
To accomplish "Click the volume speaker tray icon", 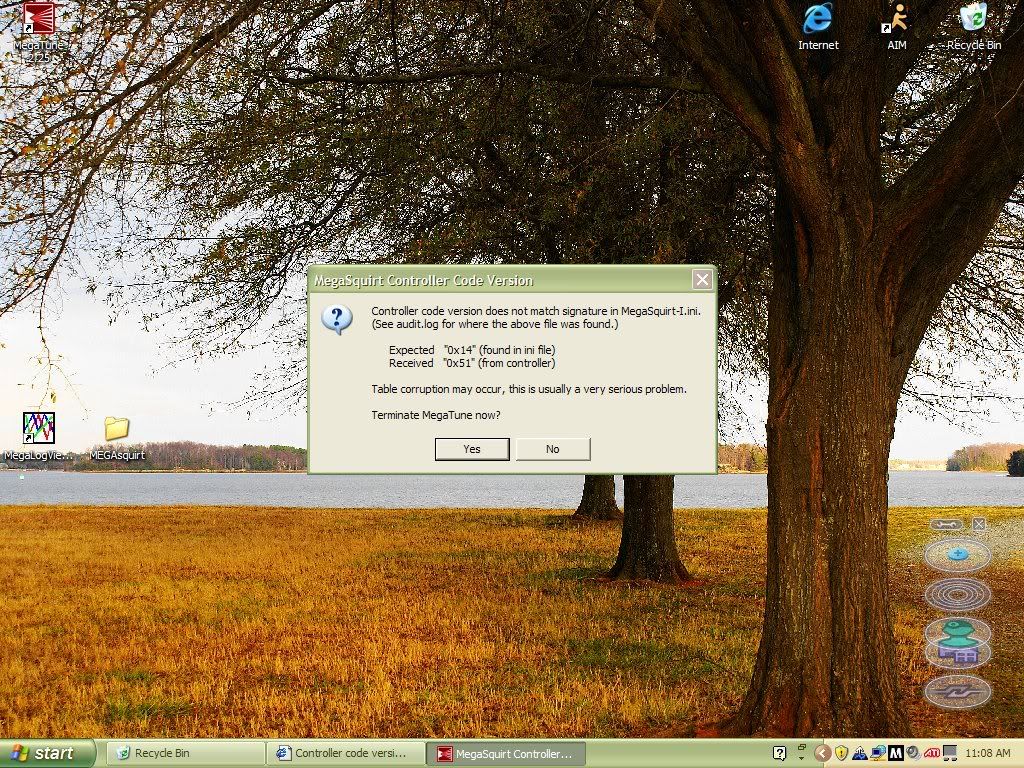I will tap(914, 753).
